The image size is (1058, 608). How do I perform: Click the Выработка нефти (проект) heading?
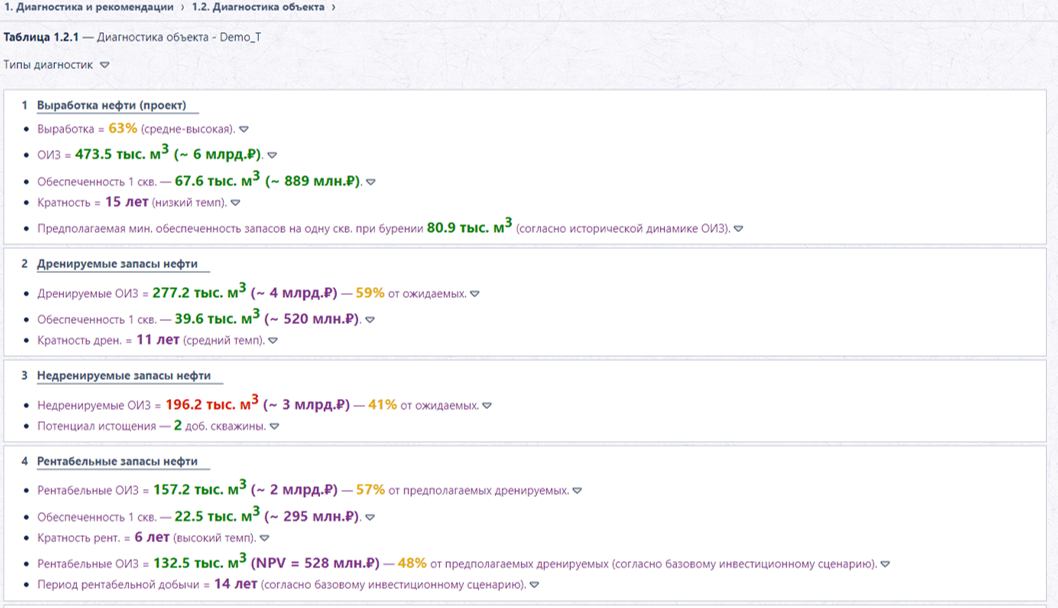tap(111, 105)
